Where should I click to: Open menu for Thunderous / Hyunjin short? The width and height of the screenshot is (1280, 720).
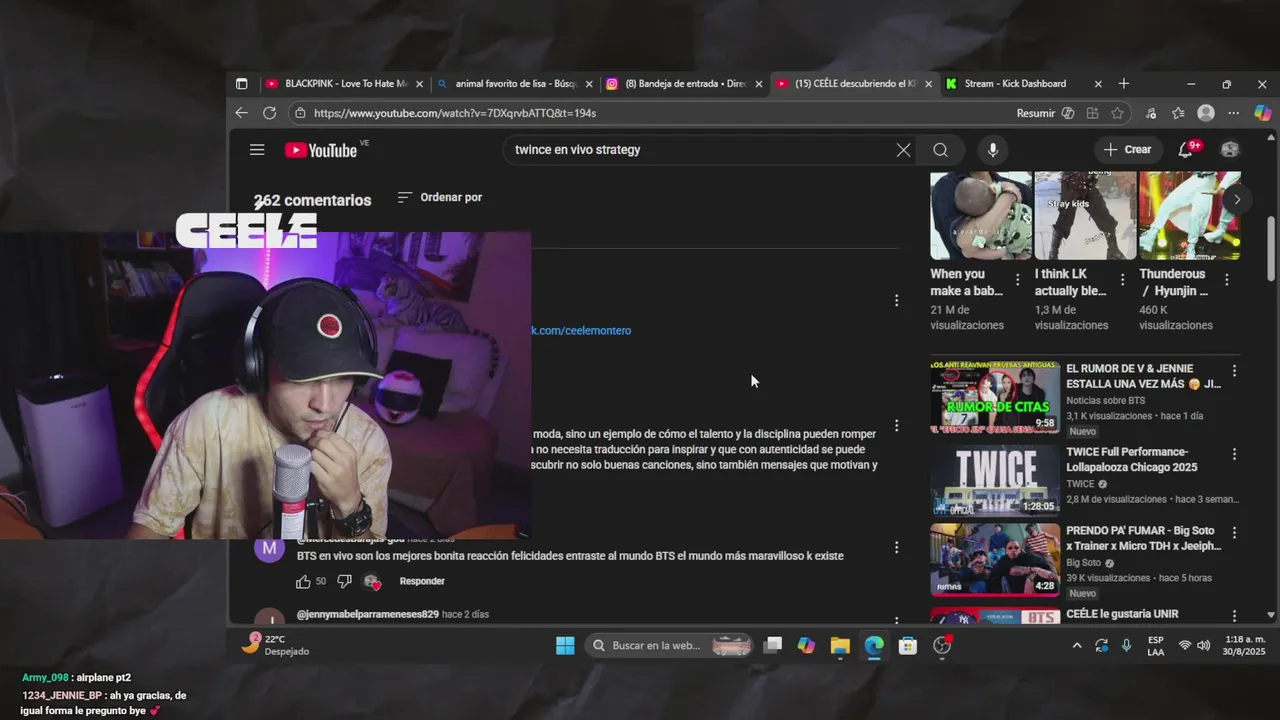point(1226,280)
